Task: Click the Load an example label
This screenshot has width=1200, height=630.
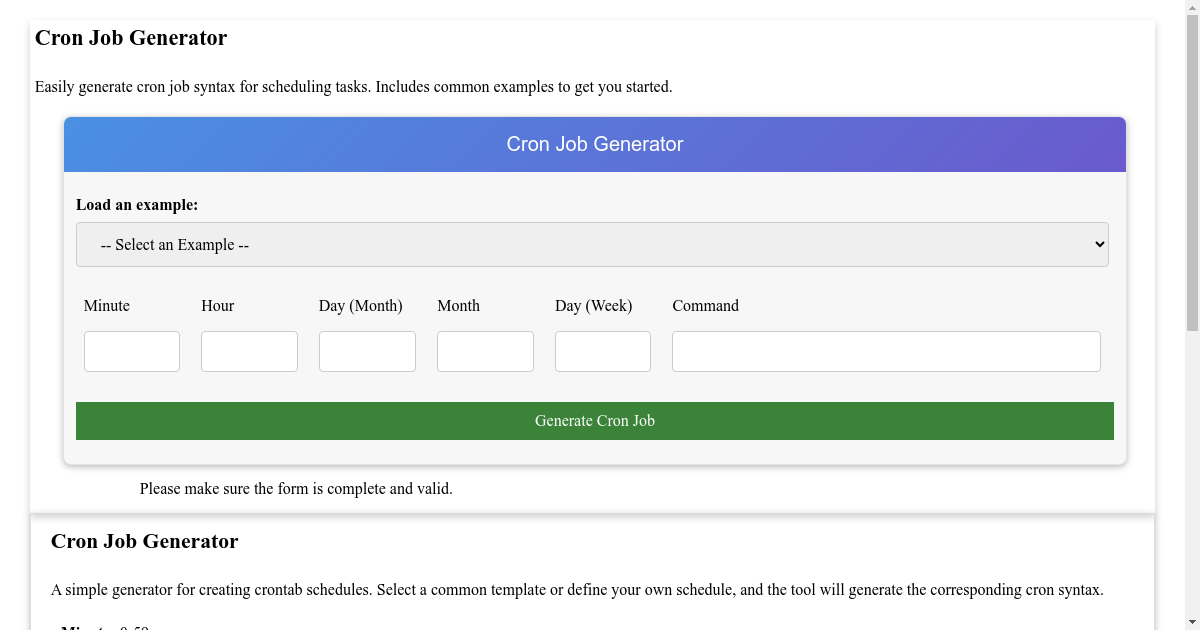Action: tap(137, 204)
